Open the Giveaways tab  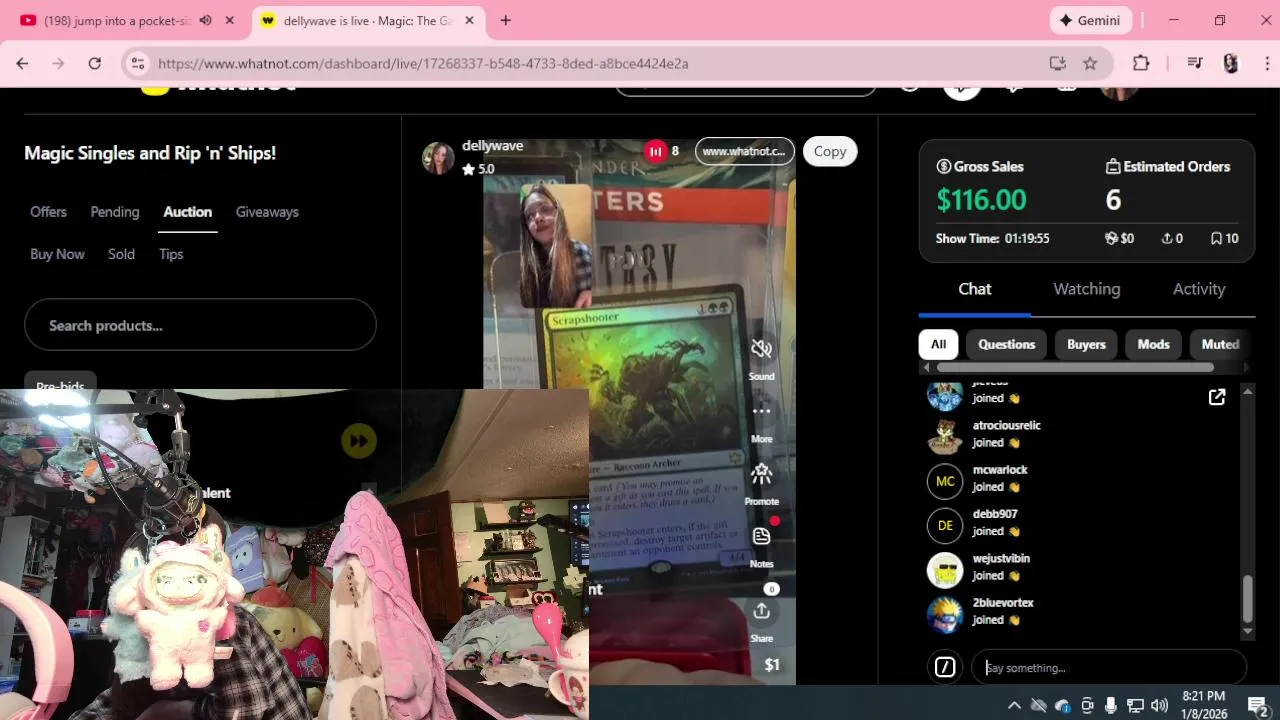pos(267,212)
